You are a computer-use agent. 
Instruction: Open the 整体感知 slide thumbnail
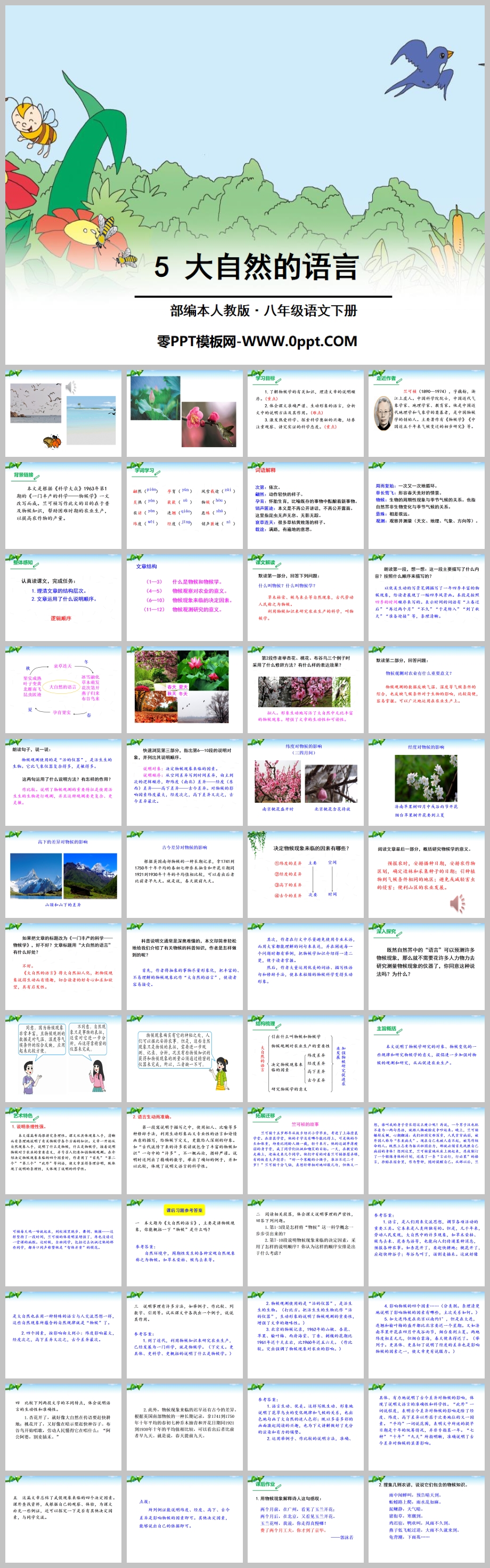click(64, 597)
